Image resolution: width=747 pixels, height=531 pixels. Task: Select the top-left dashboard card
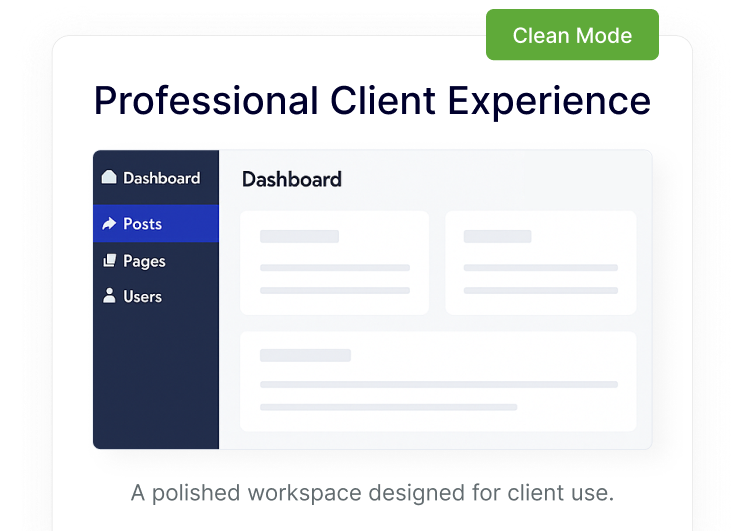click(334, 262)
